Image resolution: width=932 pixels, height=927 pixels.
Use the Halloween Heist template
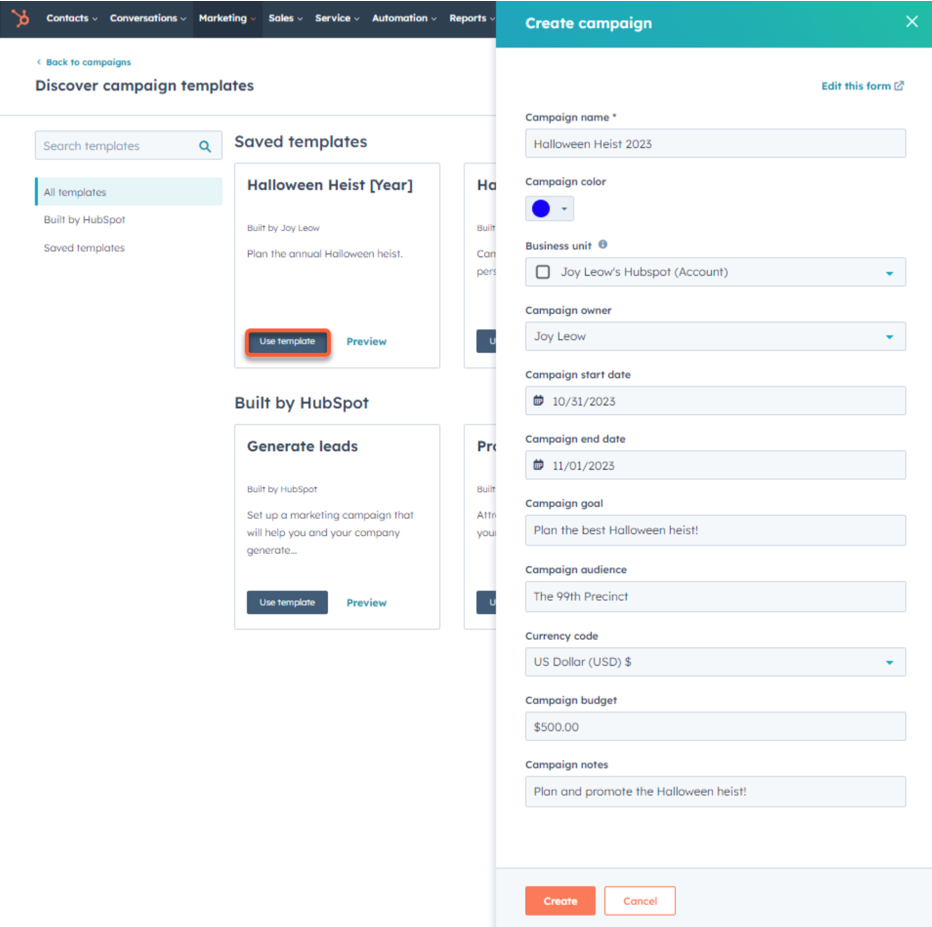[x=287, y=341]
